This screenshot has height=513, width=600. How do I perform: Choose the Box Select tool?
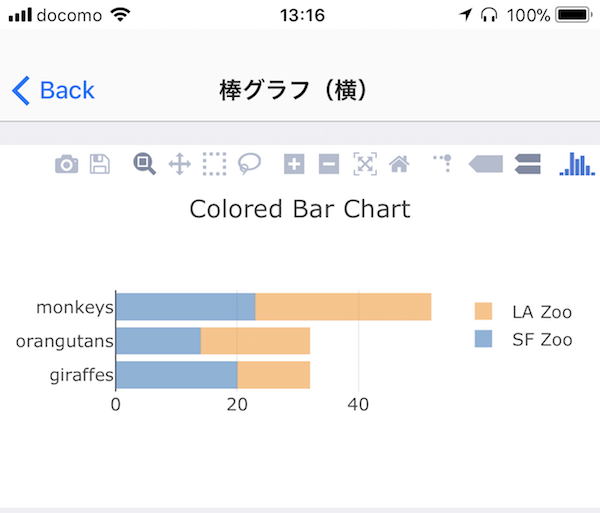[x=214, y=164]
